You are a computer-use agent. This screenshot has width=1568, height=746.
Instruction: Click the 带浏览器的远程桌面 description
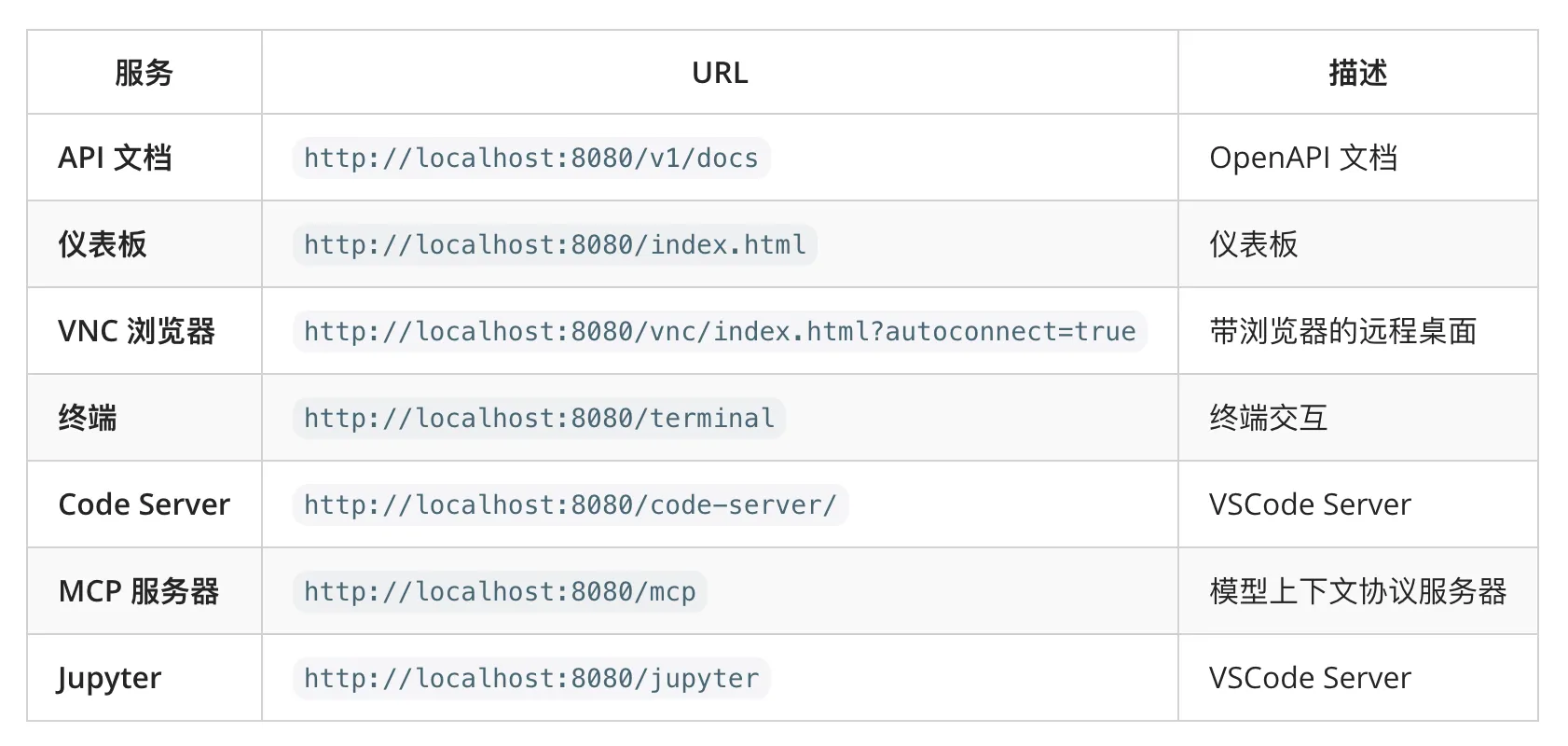(1342, 331)
